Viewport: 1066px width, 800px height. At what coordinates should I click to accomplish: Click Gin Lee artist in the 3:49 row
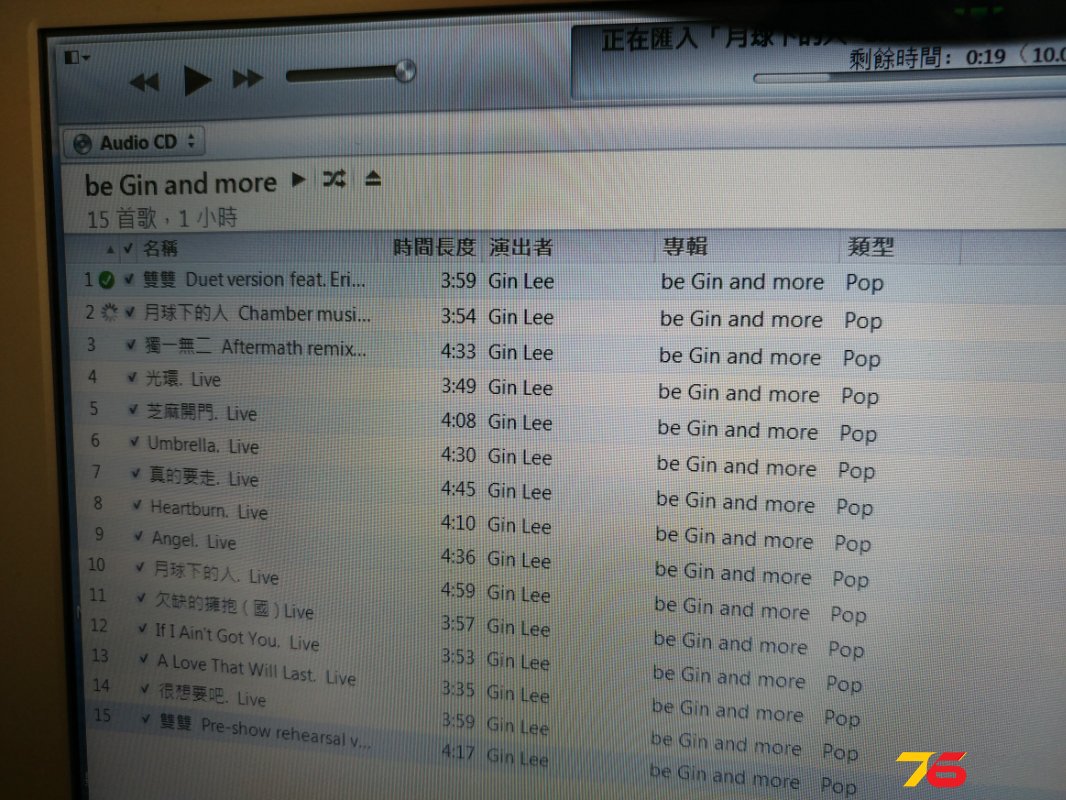[x=520, y=387]
